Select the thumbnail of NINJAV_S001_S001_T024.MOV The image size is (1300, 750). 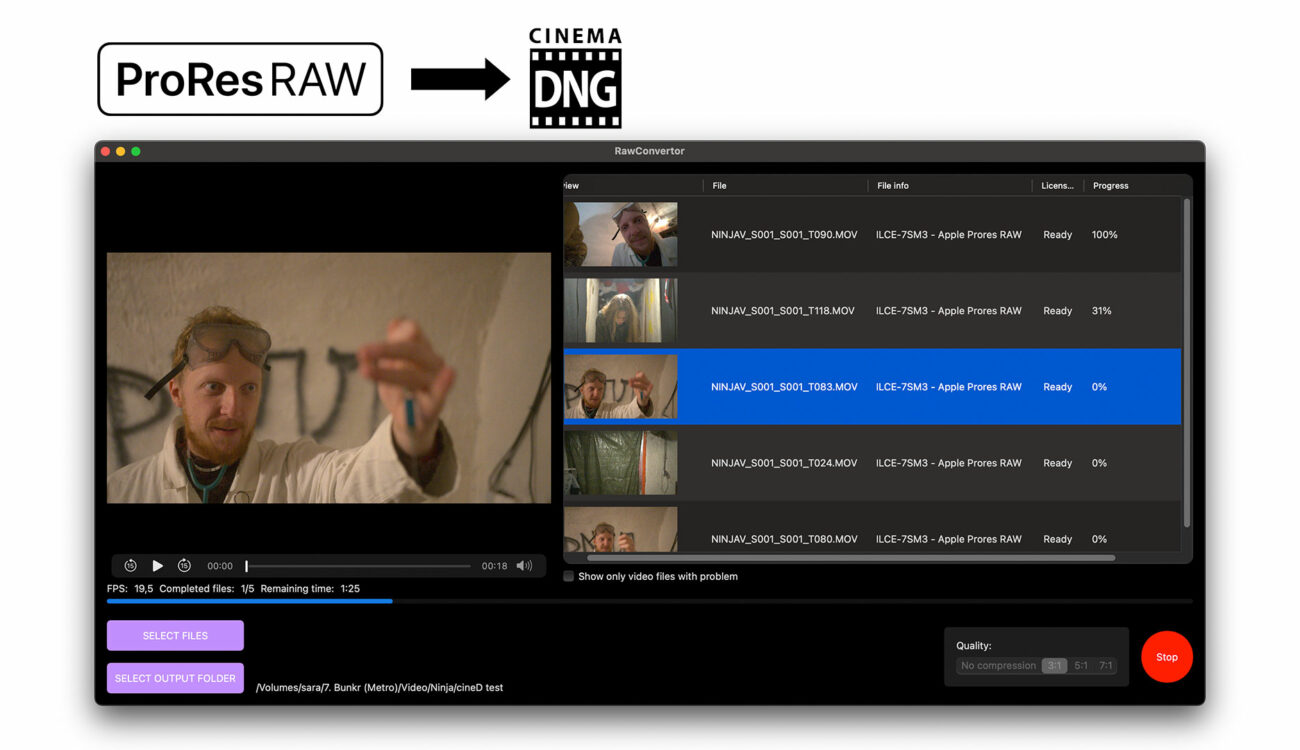tap(620, 462)
